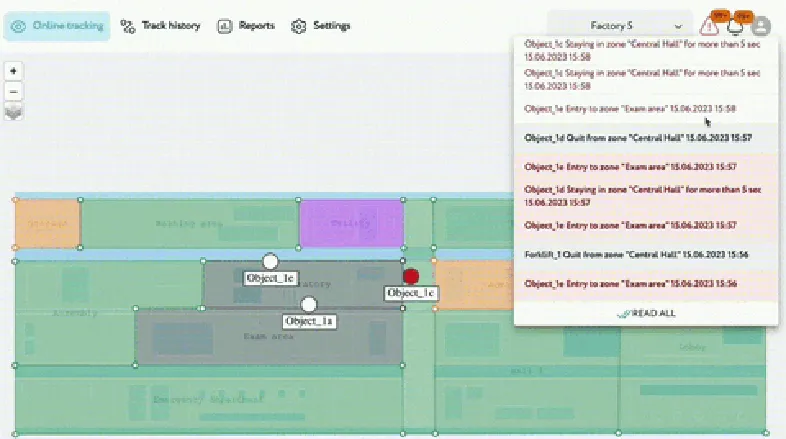This screenshot has width=786, height=439.
Task: Open the Settings tab
Action: pyautogui.click(x=320, y=26)
